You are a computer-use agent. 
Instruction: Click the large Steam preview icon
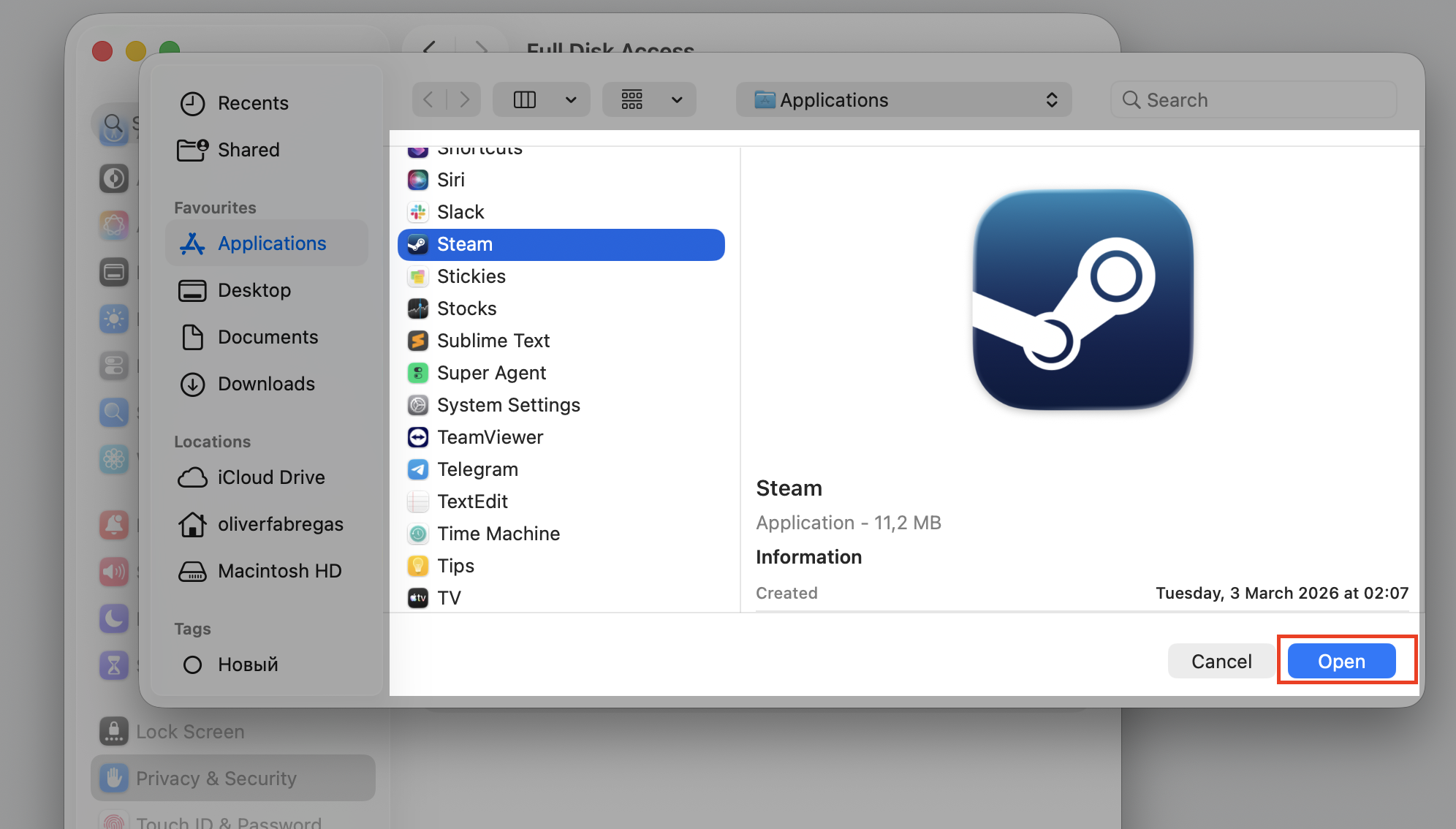1082,300
